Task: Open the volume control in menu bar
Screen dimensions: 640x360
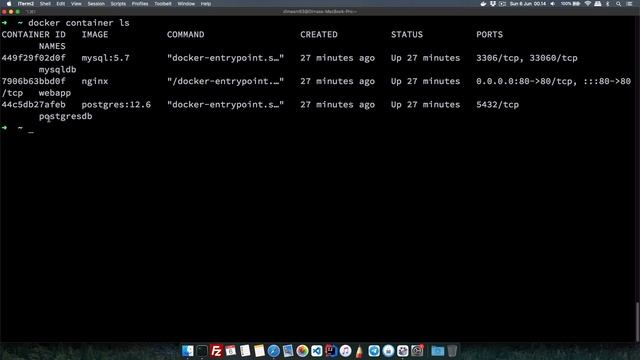Action: click(x=553, y=4)
